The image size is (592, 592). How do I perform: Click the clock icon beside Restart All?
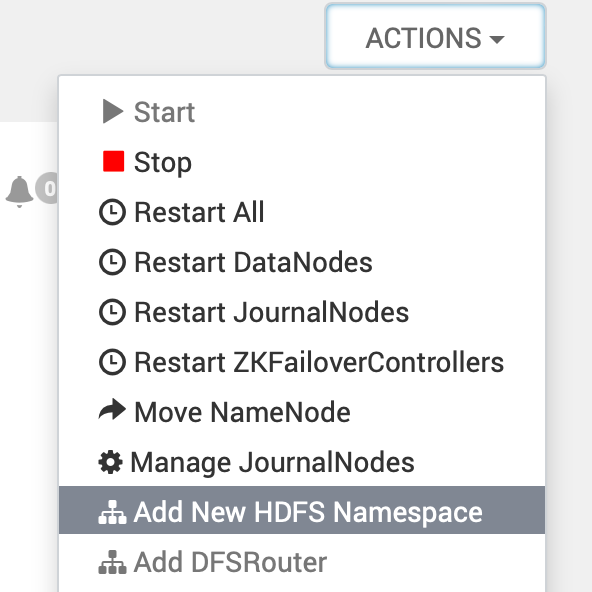(113, 212)
